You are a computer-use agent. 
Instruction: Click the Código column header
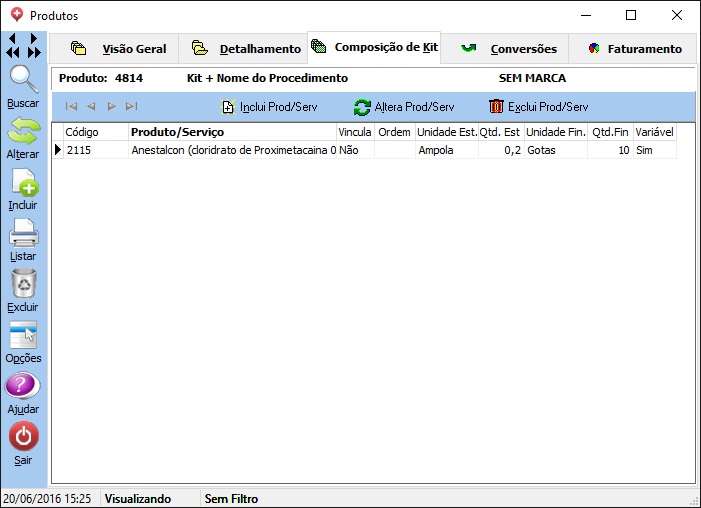94,132
